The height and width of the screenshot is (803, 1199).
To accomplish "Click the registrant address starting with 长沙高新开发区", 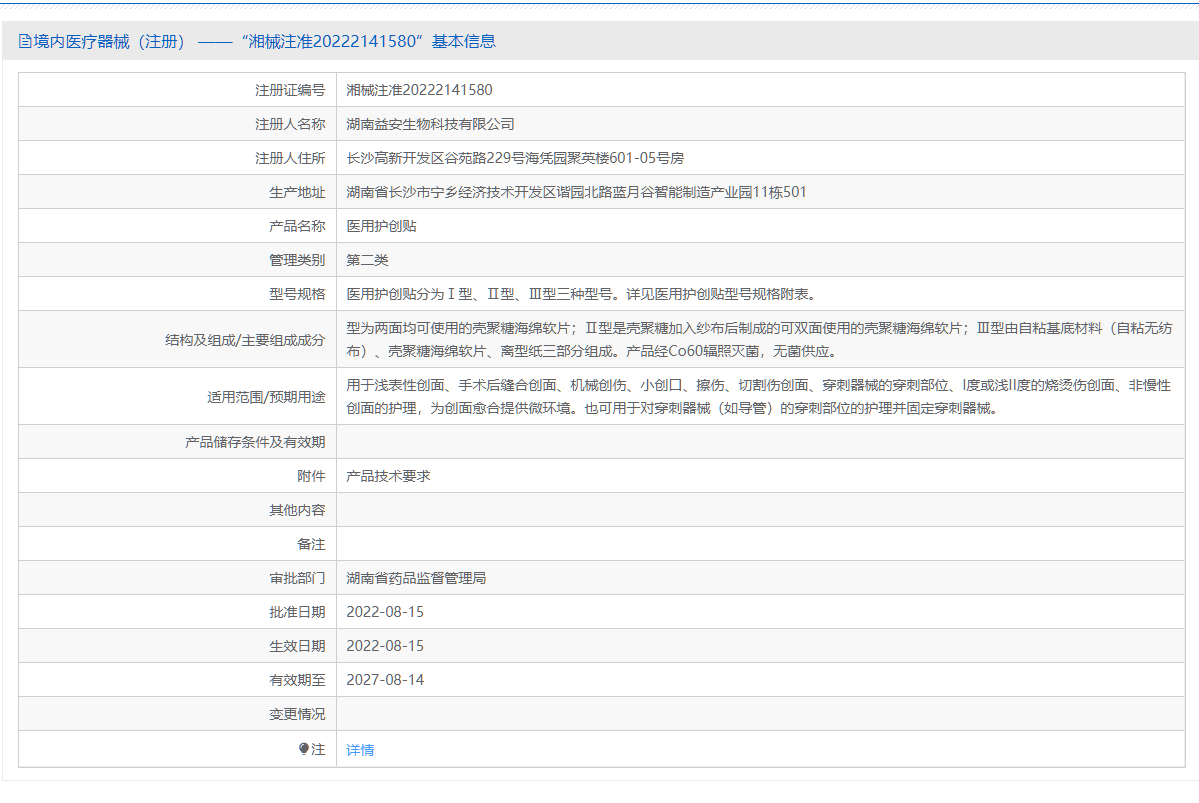I will point(514,158).
